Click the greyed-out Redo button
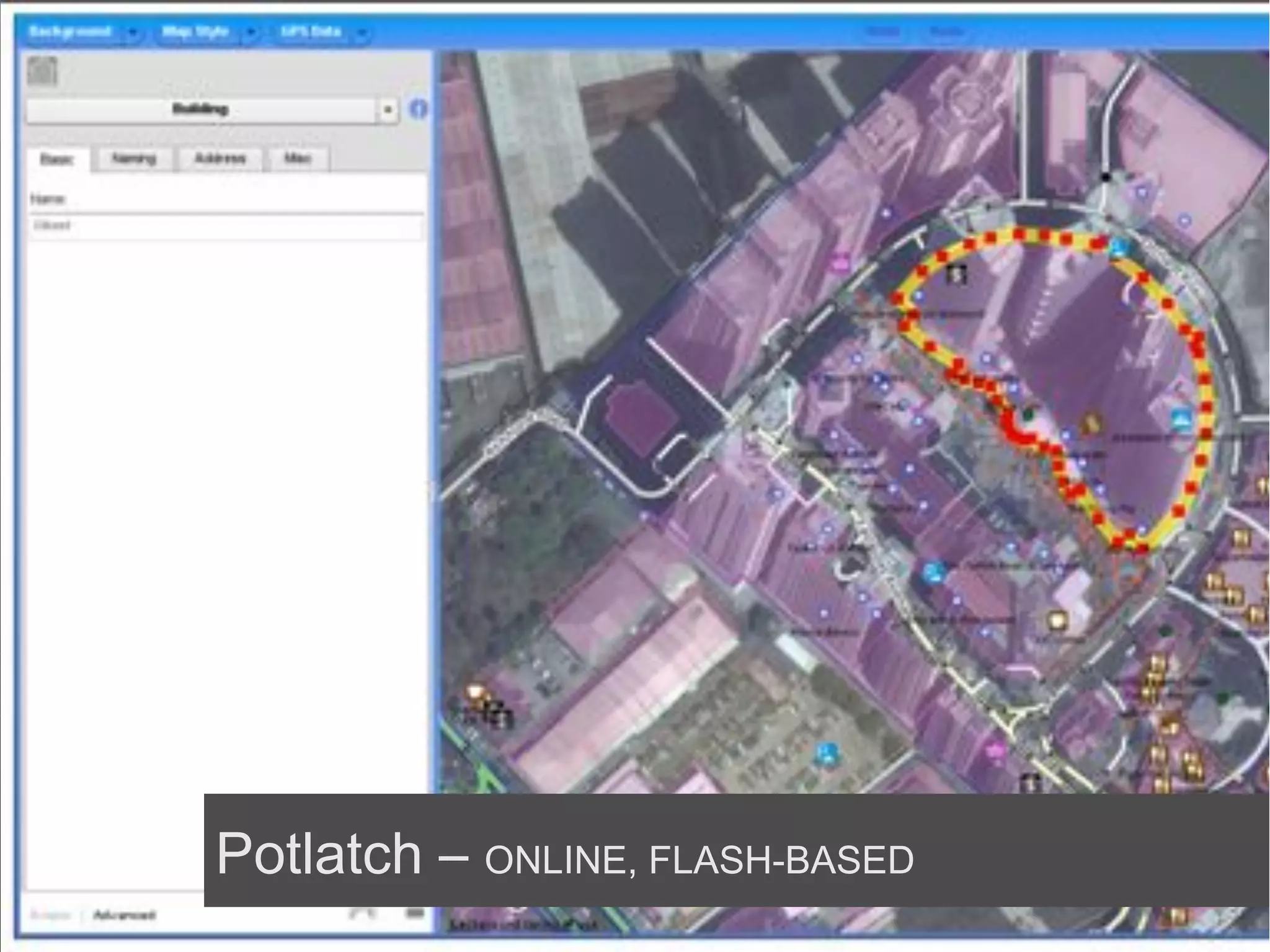 pos(947,32)
